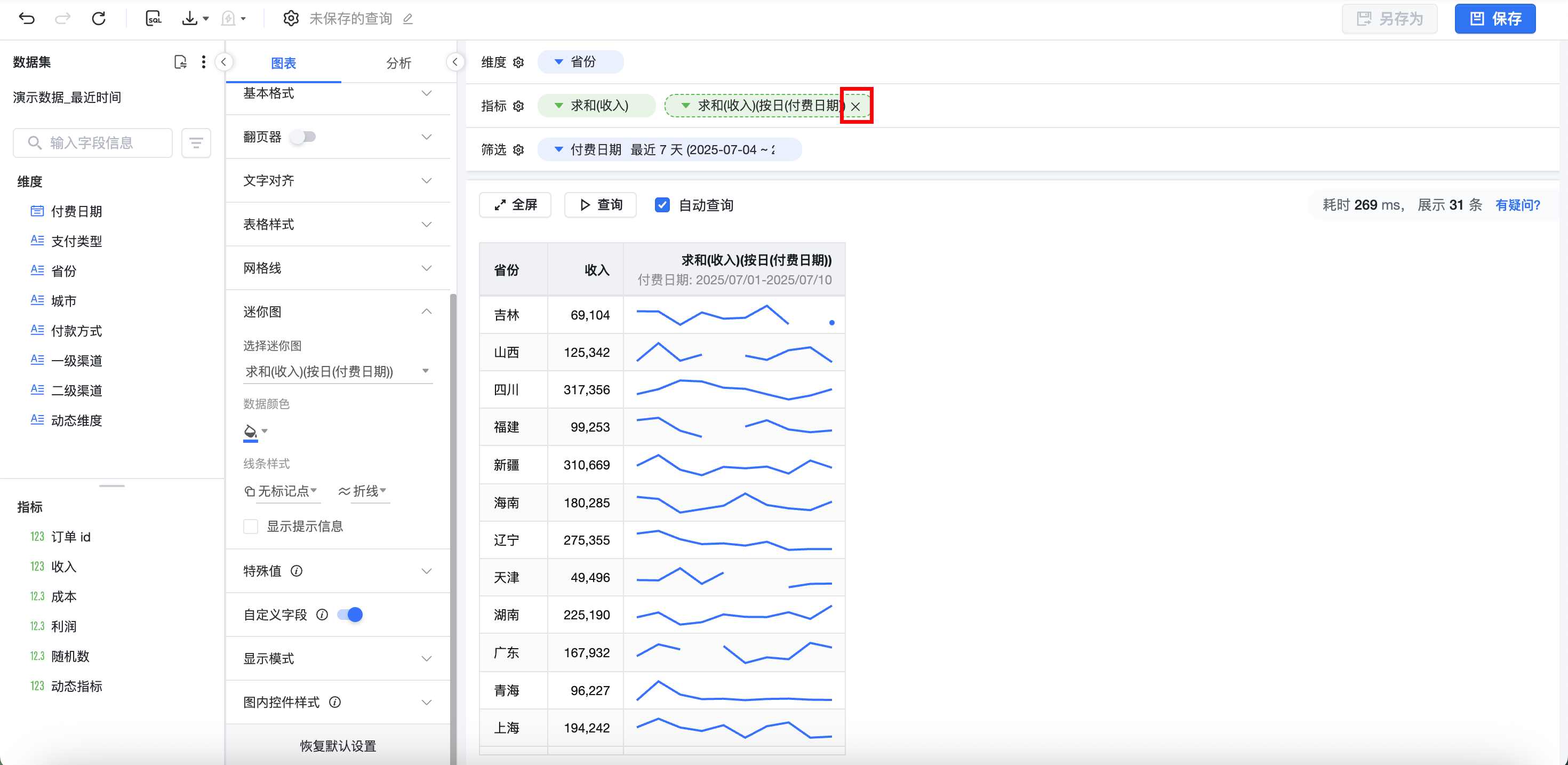Click the 有疑问? link
Screen dimensions: 1568x765
pos(1517,205)
